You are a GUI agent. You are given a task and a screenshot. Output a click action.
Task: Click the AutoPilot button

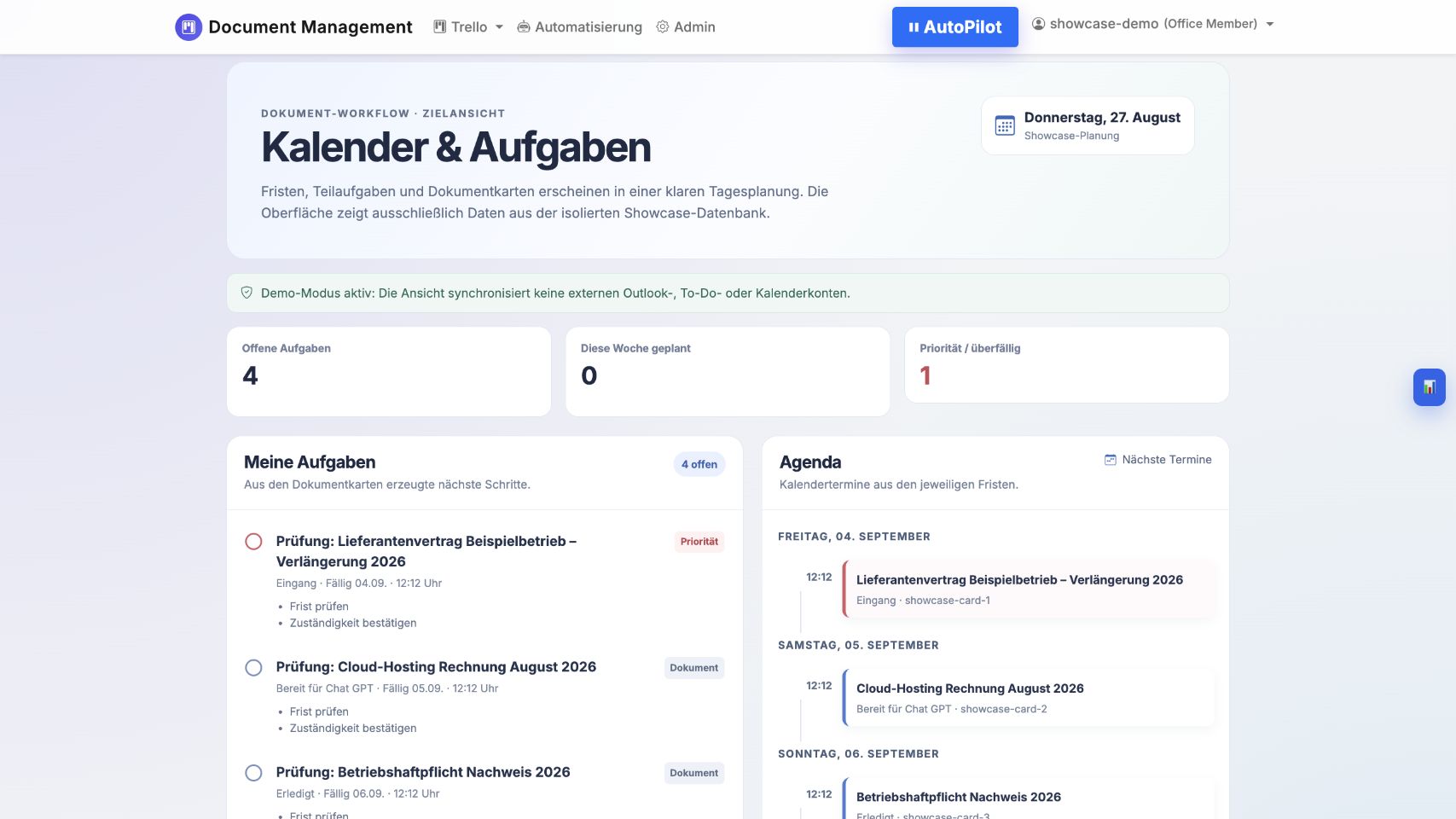click(x=955, y=27)
